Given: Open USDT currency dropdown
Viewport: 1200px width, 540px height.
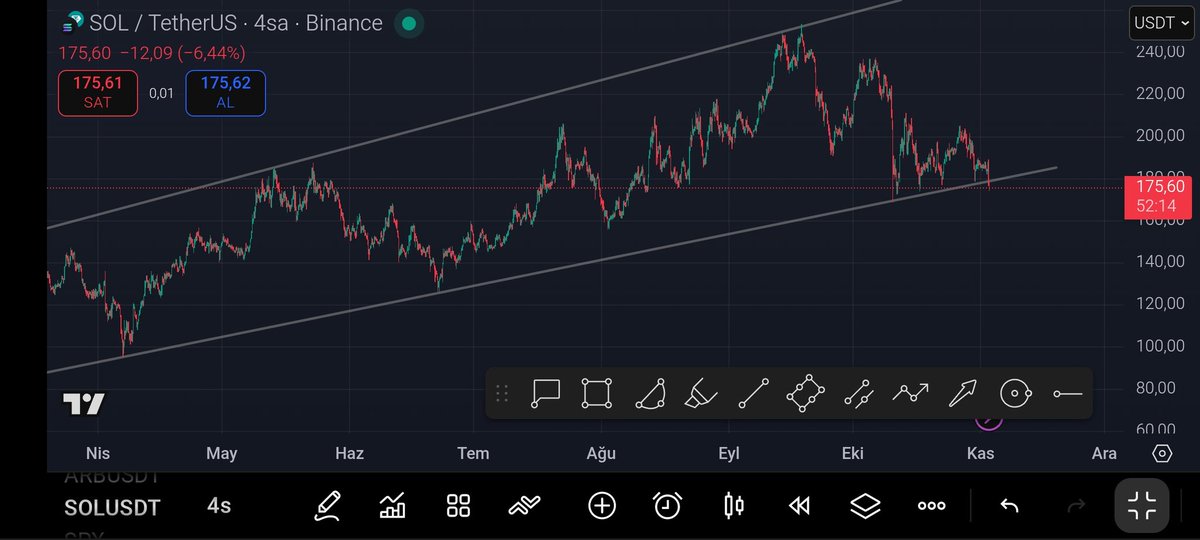Looking at the screenshot, I should (1161, 22).
